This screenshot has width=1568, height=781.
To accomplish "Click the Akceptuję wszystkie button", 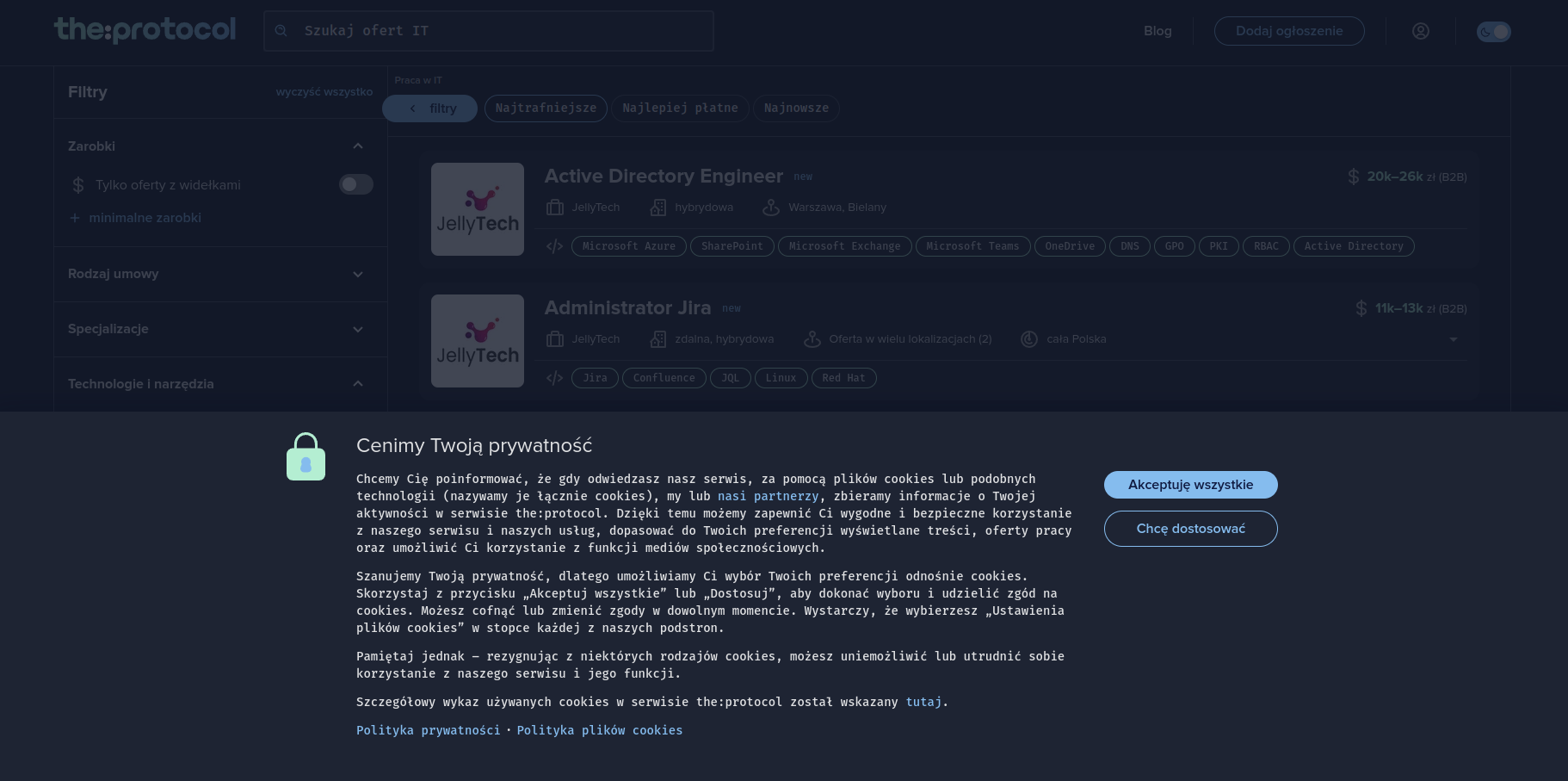I will coord(1190,484).
